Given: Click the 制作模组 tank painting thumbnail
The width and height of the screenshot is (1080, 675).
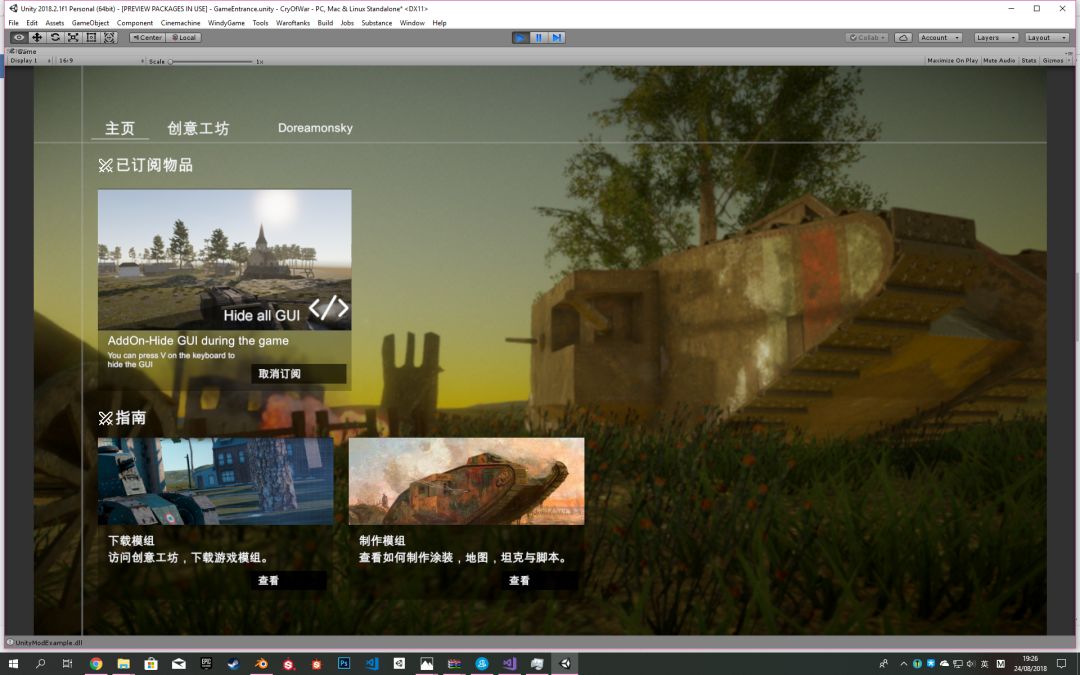Looking at the screenshot, I should tap(466, 481).
